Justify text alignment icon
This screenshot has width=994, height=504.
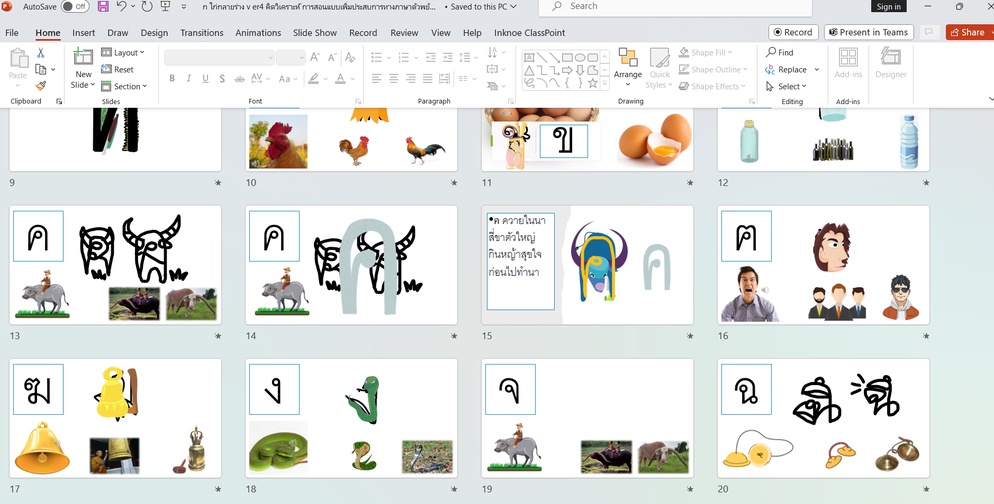coord(428,79)
